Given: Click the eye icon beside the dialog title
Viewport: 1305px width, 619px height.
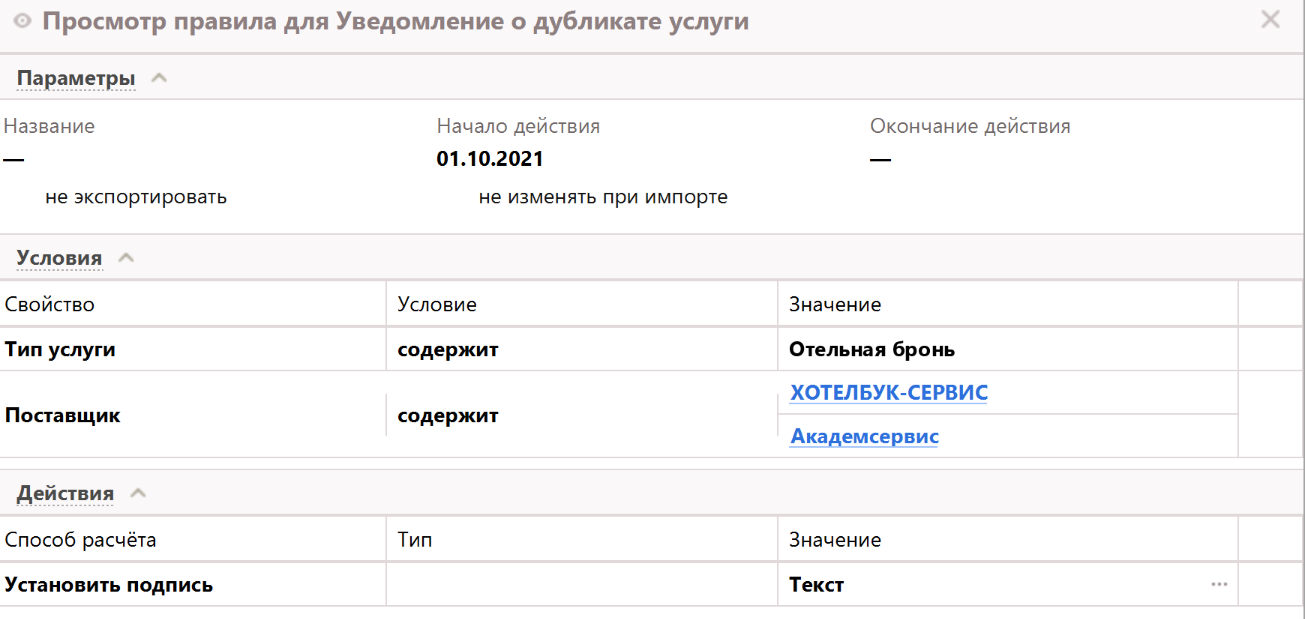Looking at the screenshot, I should (22, 21).
